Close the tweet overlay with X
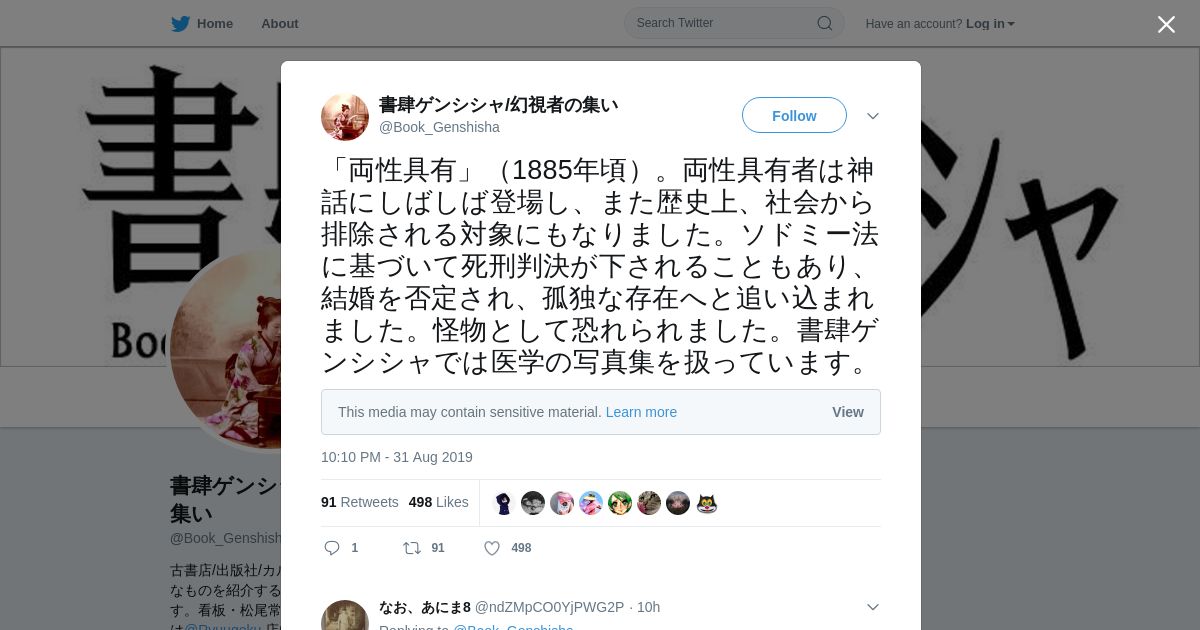Viewport: 1200px width, 630px height. pos(1166,24)
